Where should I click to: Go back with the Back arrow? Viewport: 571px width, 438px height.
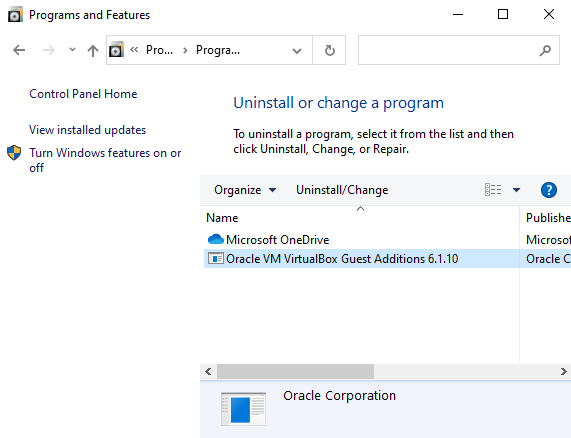tap(19, 50)
